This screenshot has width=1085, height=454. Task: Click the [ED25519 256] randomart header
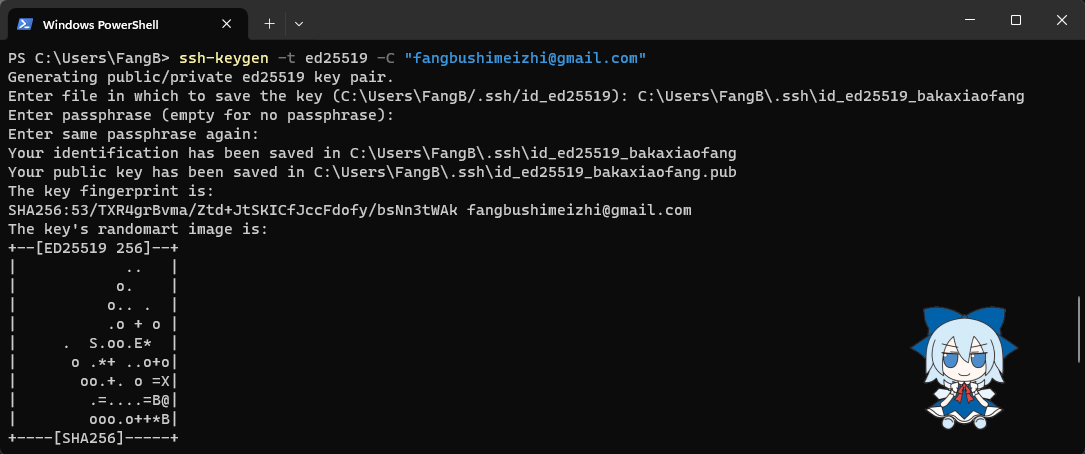pos(92,248)
